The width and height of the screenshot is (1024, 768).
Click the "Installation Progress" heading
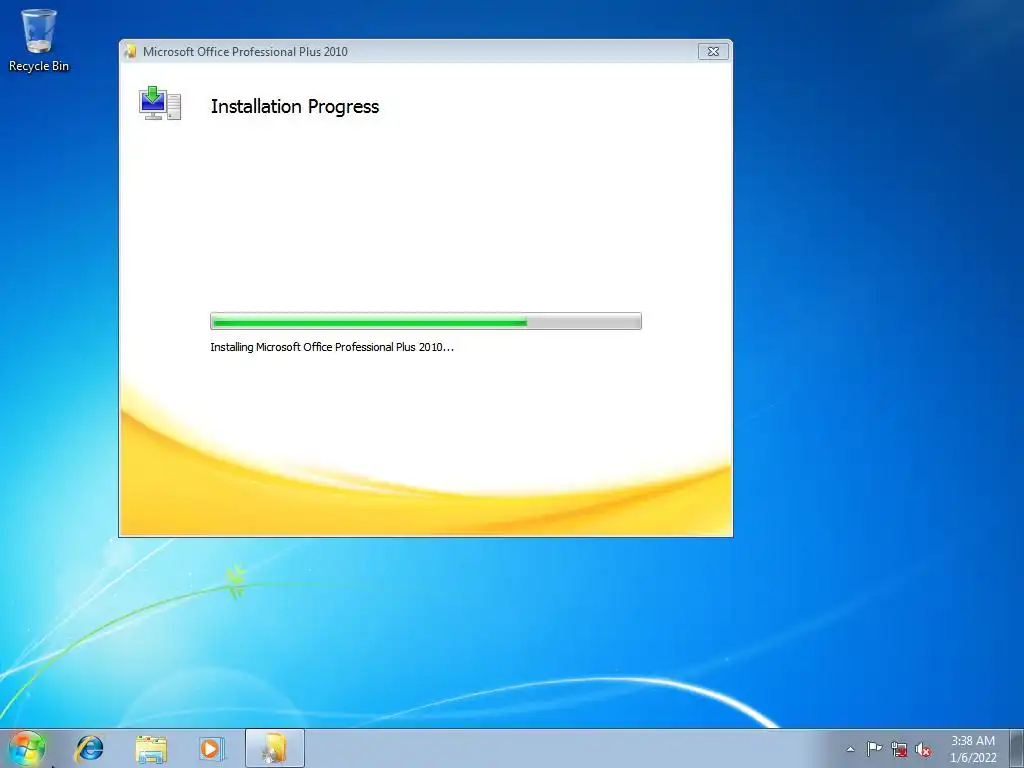click(295, 106)
